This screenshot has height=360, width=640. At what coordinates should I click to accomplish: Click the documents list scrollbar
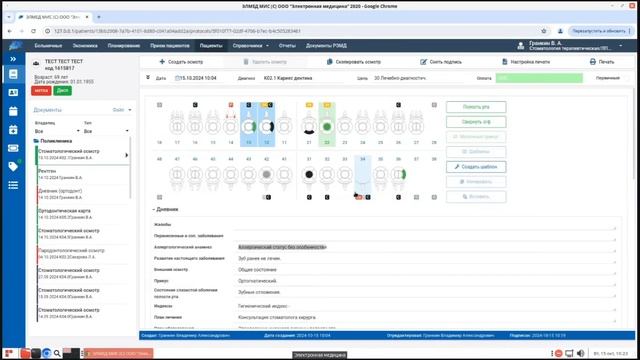[131, 167]
